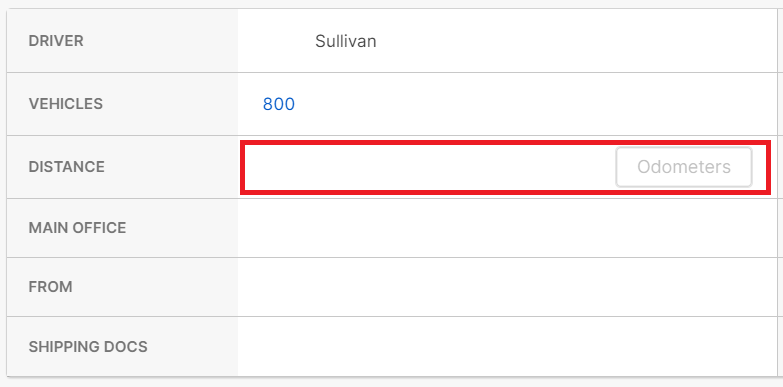Click the DISTANCE row label
The height and width of the screenshot is (387, 783).
coord(66,167)
